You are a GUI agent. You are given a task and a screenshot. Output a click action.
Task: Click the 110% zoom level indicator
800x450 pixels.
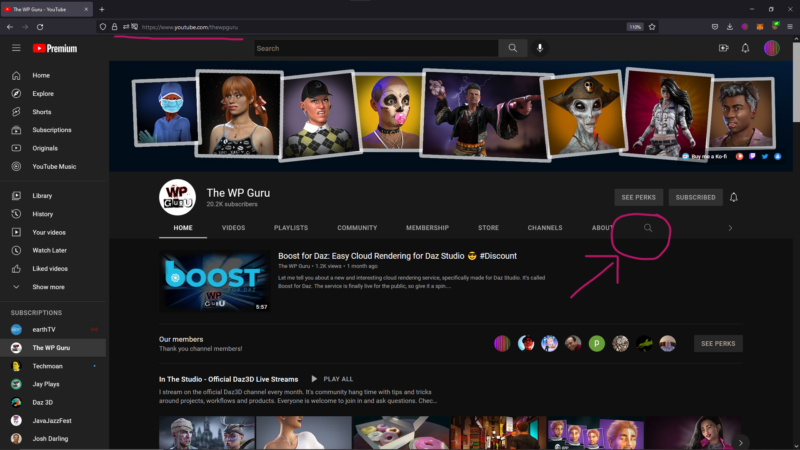click(635, 27)
